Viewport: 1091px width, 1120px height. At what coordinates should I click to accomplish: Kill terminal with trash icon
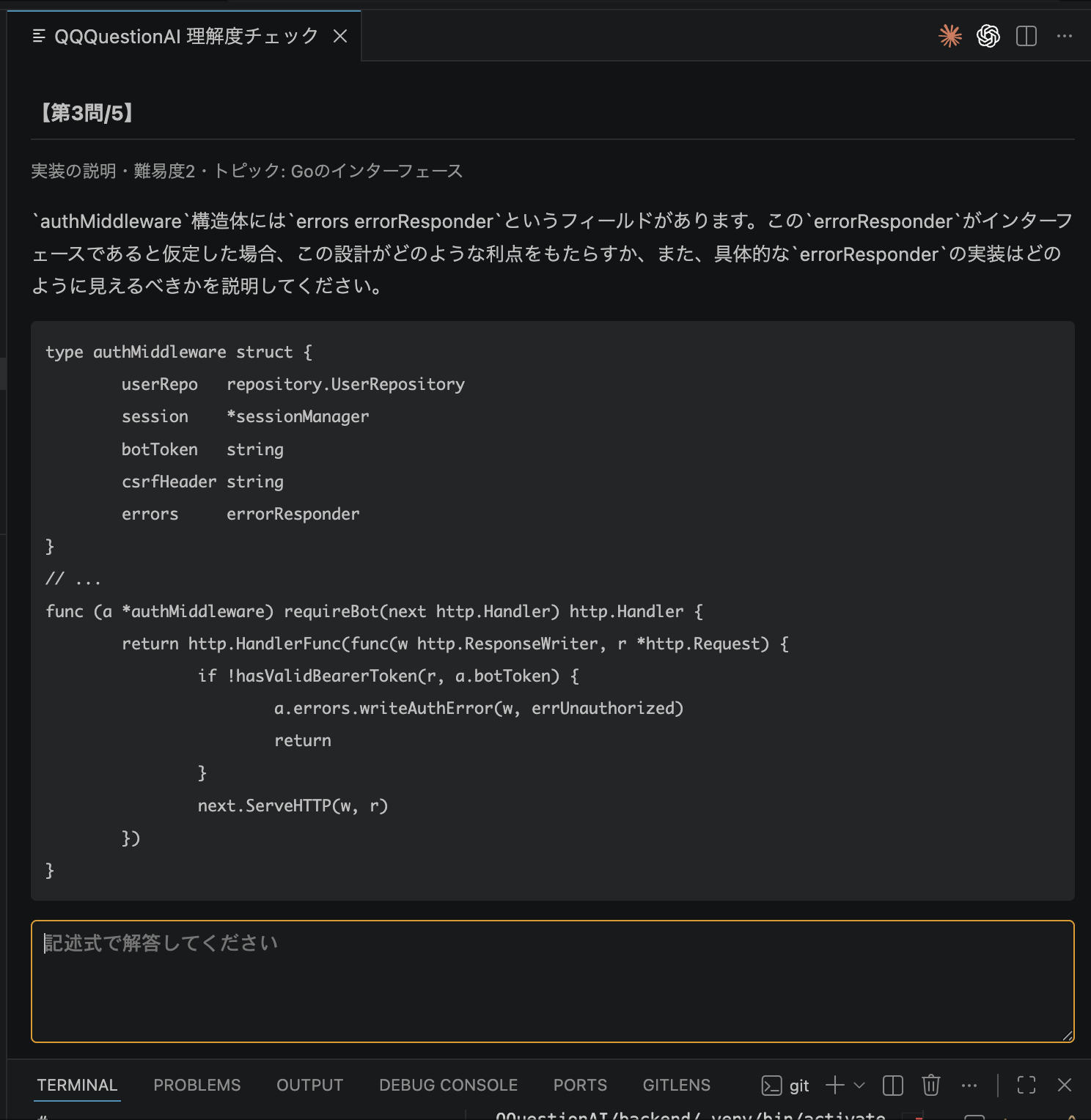click(931, 1086)
